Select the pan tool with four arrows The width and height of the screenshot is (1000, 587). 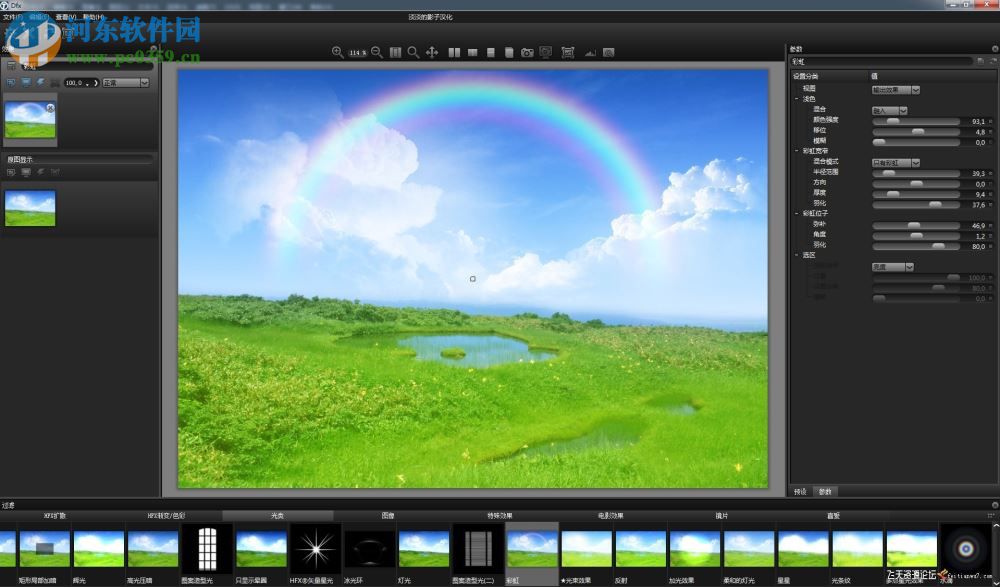[x=433, y=52]
